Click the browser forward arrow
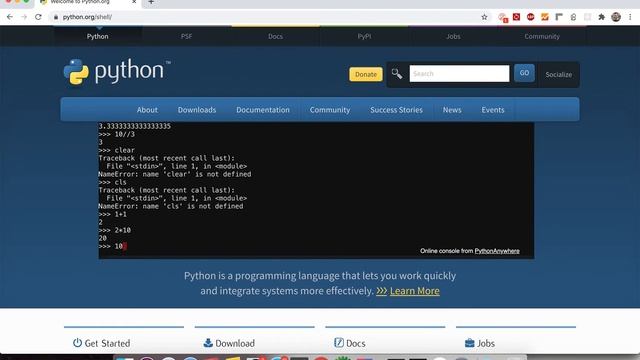This screenshot has height=360, width=640. point(24,17)
